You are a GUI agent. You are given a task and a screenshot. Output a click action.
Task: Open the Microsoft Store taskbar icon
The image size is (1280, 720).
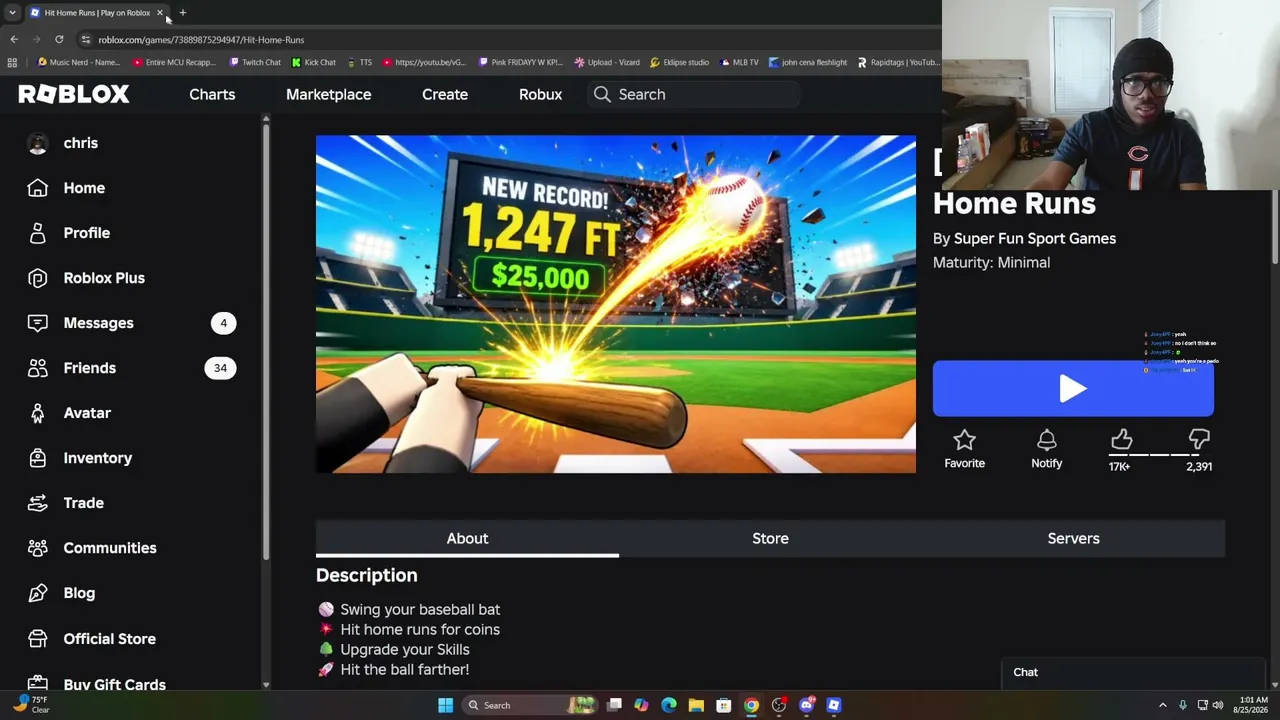click(723, 705)
